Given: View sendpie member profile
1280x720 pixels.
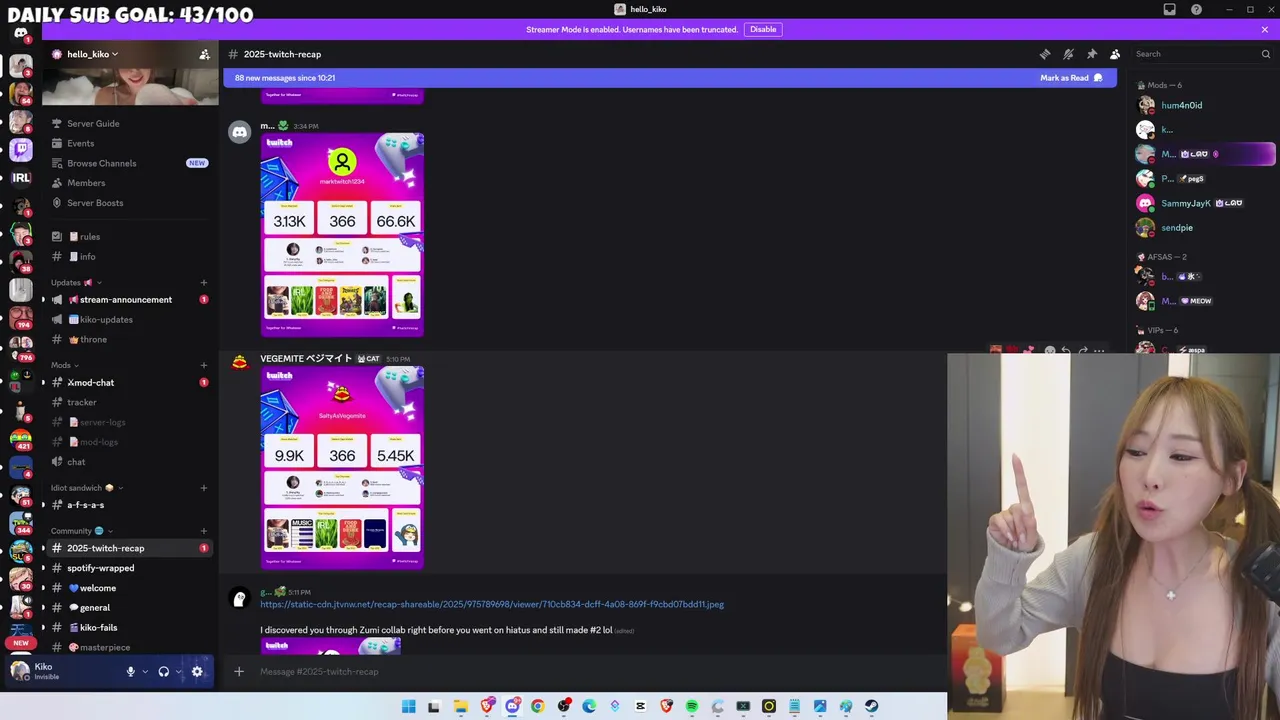Looking at the screenshot, I should (x=1205, y=228).
